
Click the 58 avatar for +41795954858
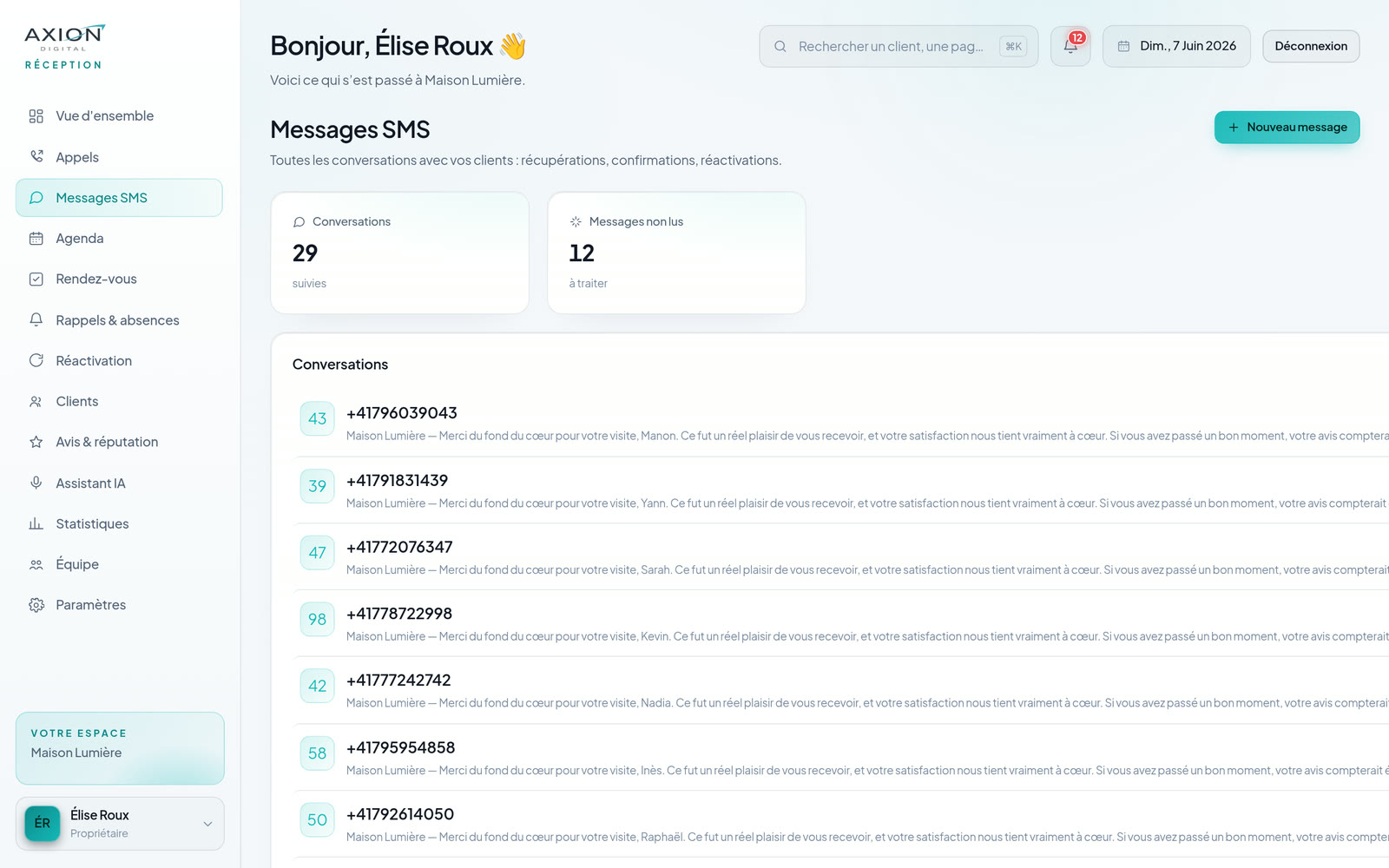tap(317, 753)
